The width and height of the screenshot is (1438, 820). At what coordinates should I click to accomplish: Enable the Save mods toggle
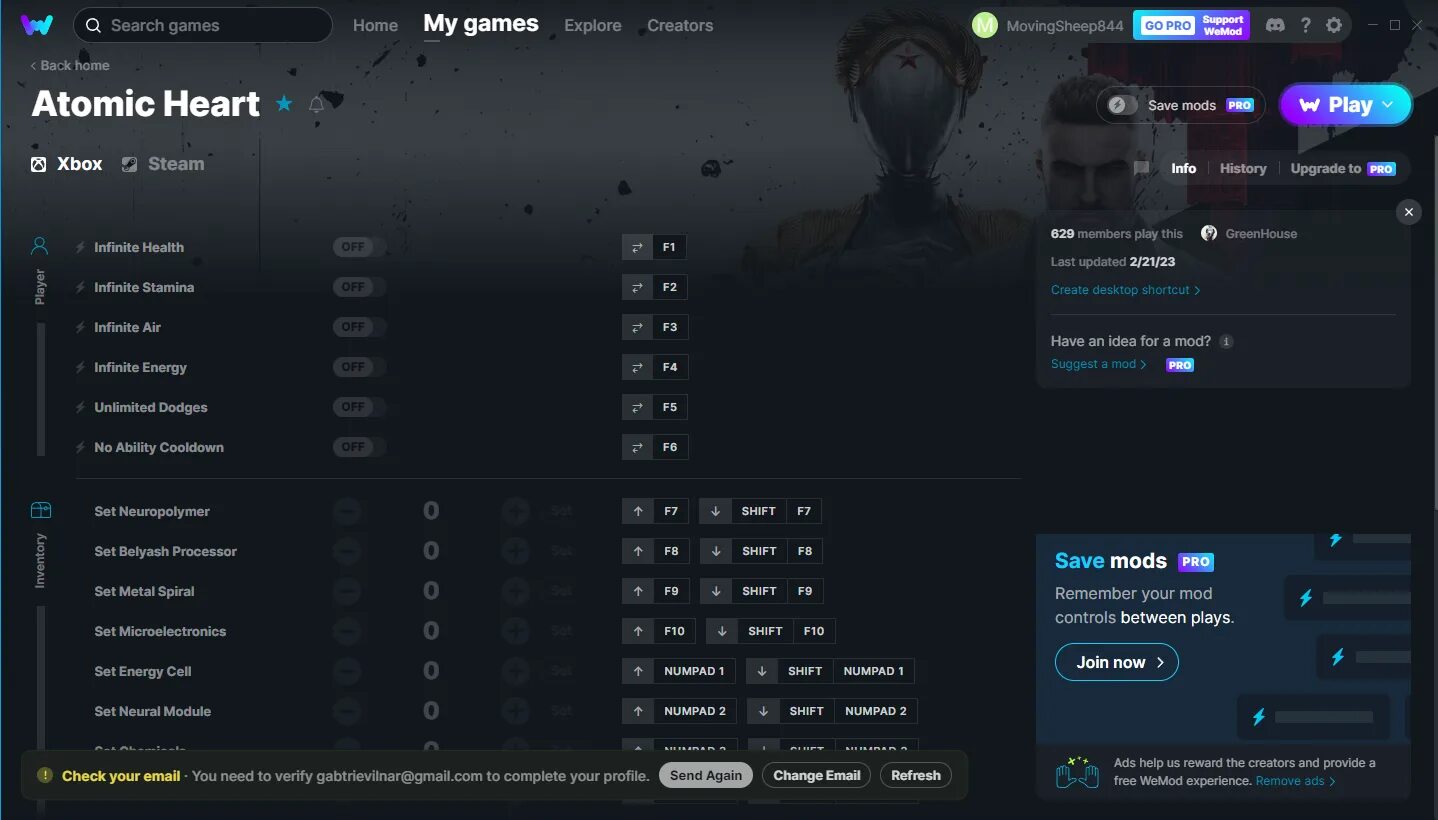1122,105
